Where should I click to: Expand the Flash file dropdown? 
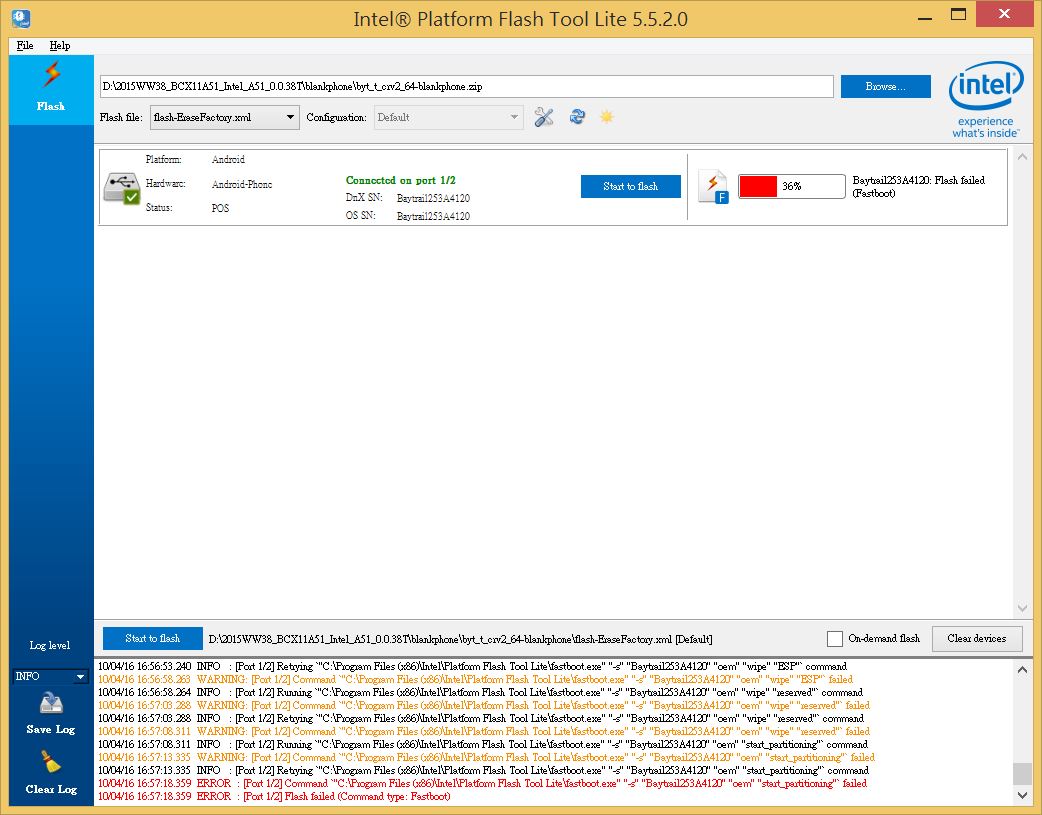coord(290,118)
